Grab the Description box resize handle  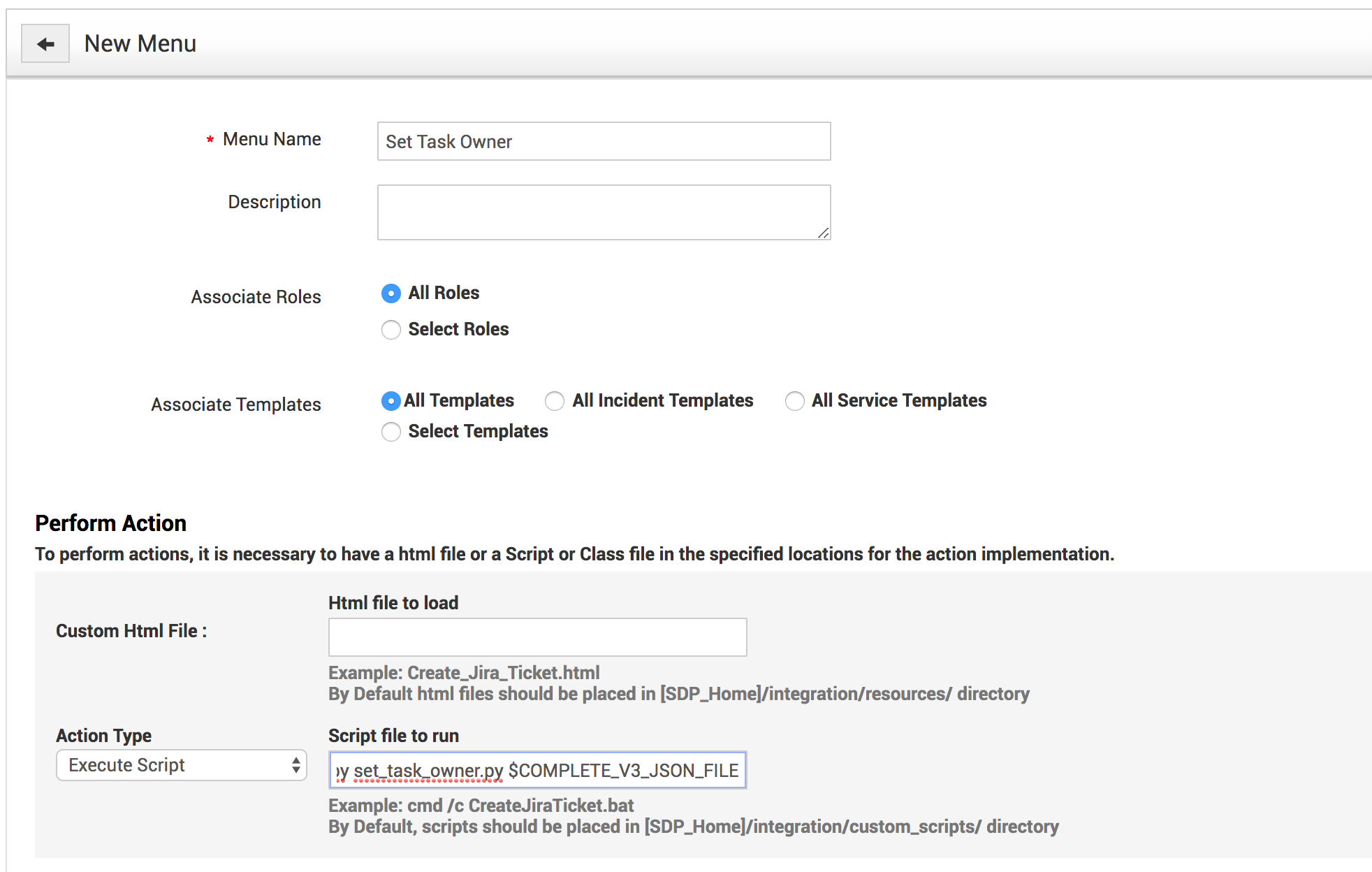(x=824, y=233)
